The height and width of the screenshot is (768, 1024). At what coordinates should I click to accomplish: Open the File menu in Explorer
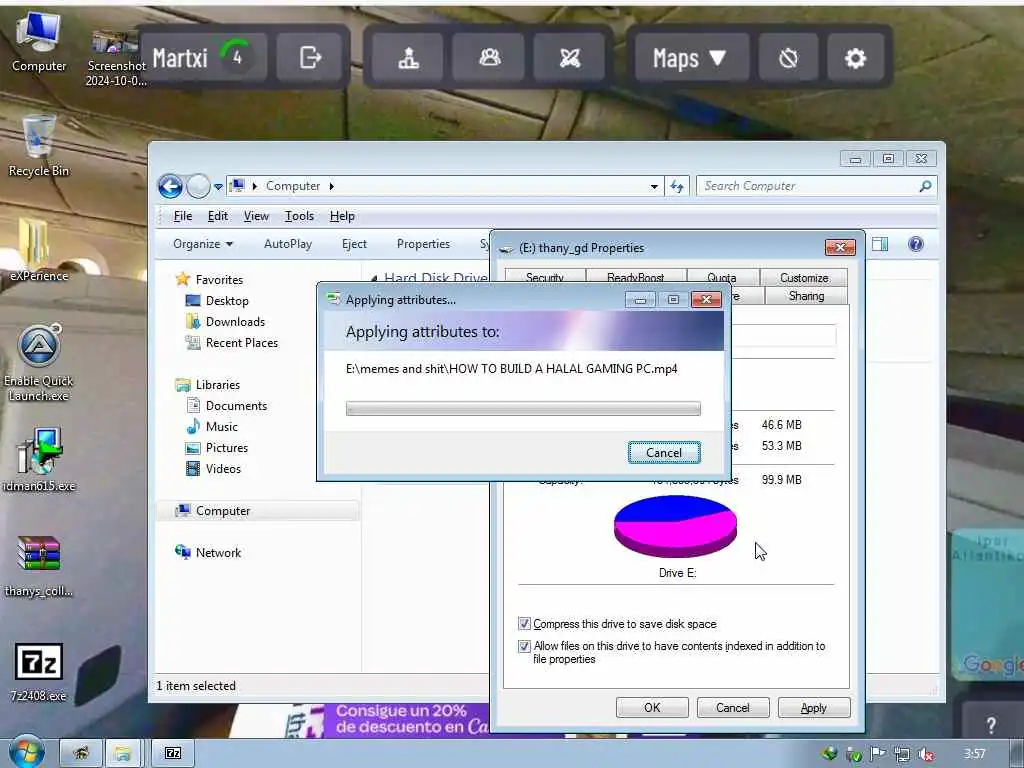[183, 216]
